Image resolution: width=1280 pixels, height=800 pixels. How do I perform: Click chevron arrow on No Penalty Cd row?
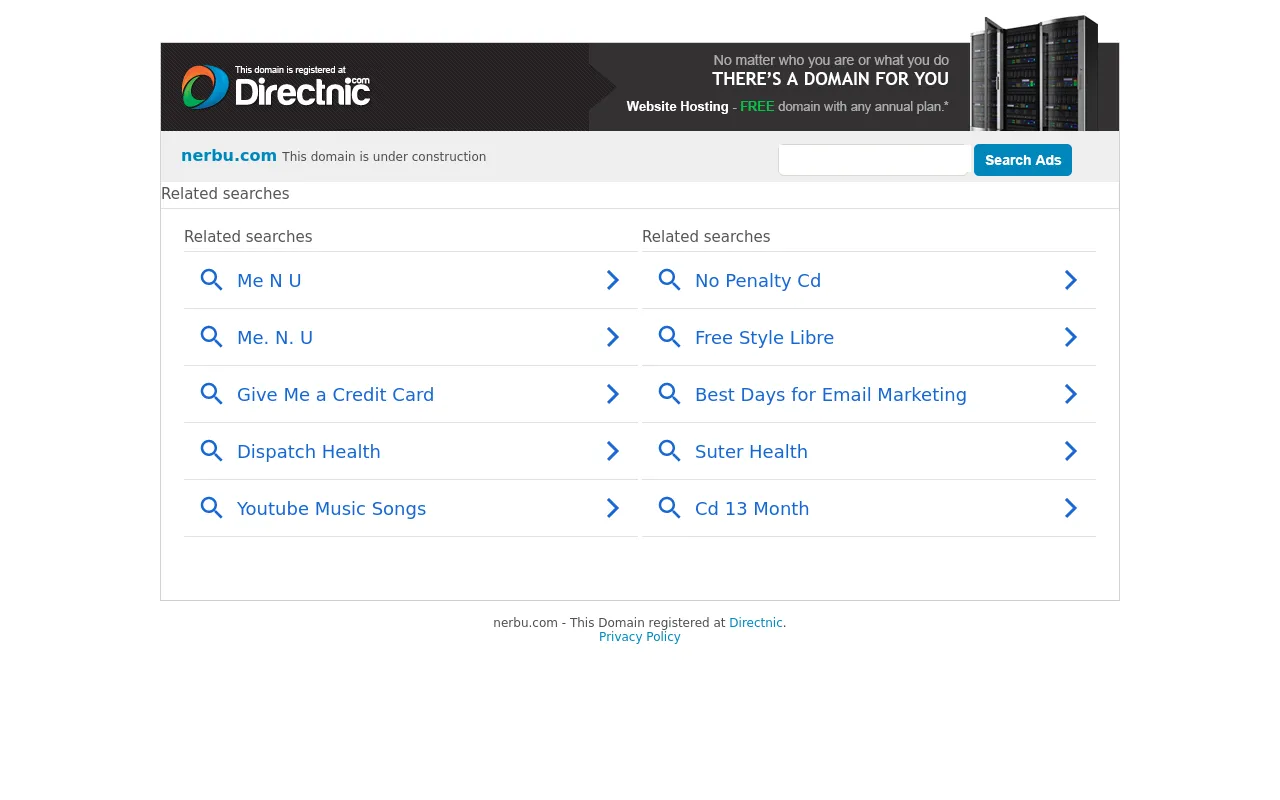pyautogui.click(x=1071, y=280)
